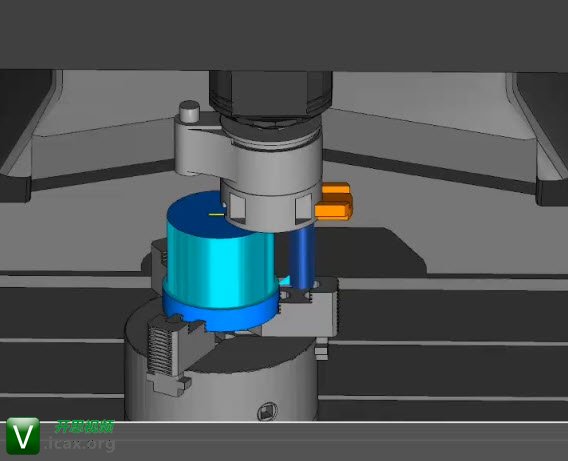Click the yellow marker on workpiece top
Screen dimensions: 568x461
click(216, 214)
